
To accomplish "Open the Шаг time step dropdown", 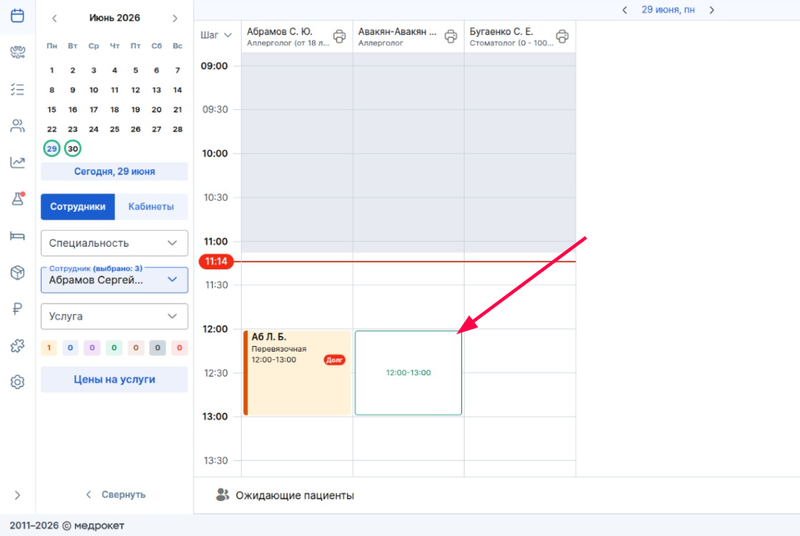I will [x=216, y=35].
